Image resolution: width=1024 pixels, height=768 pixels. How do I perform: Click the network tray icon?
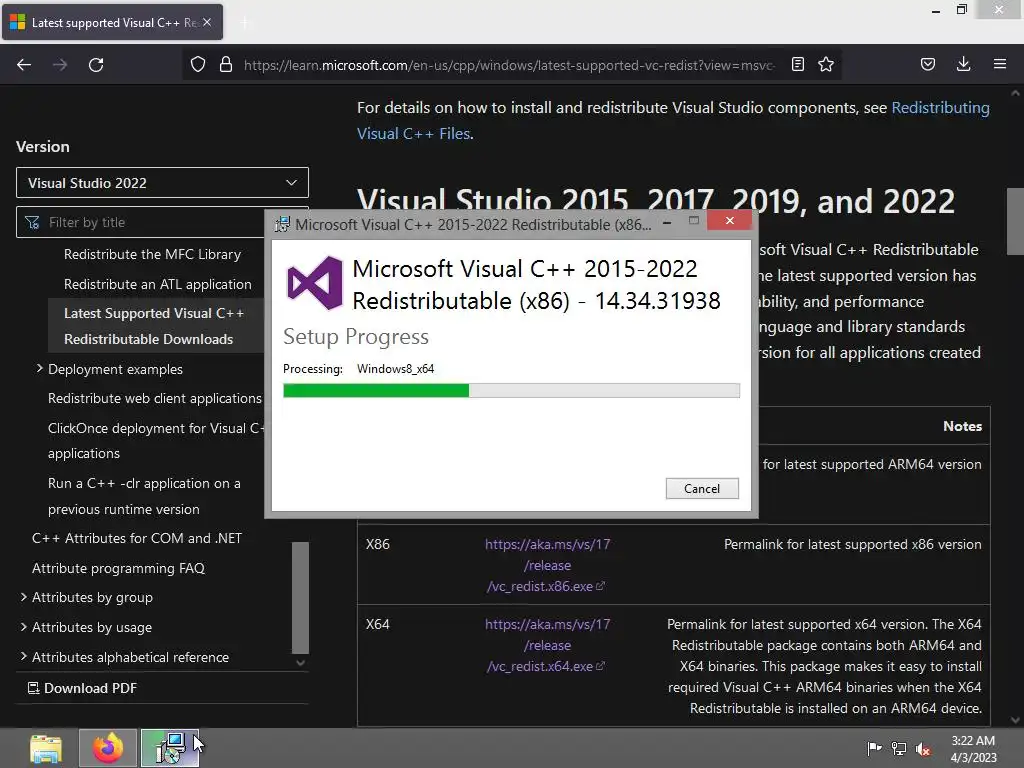[899, 748]
